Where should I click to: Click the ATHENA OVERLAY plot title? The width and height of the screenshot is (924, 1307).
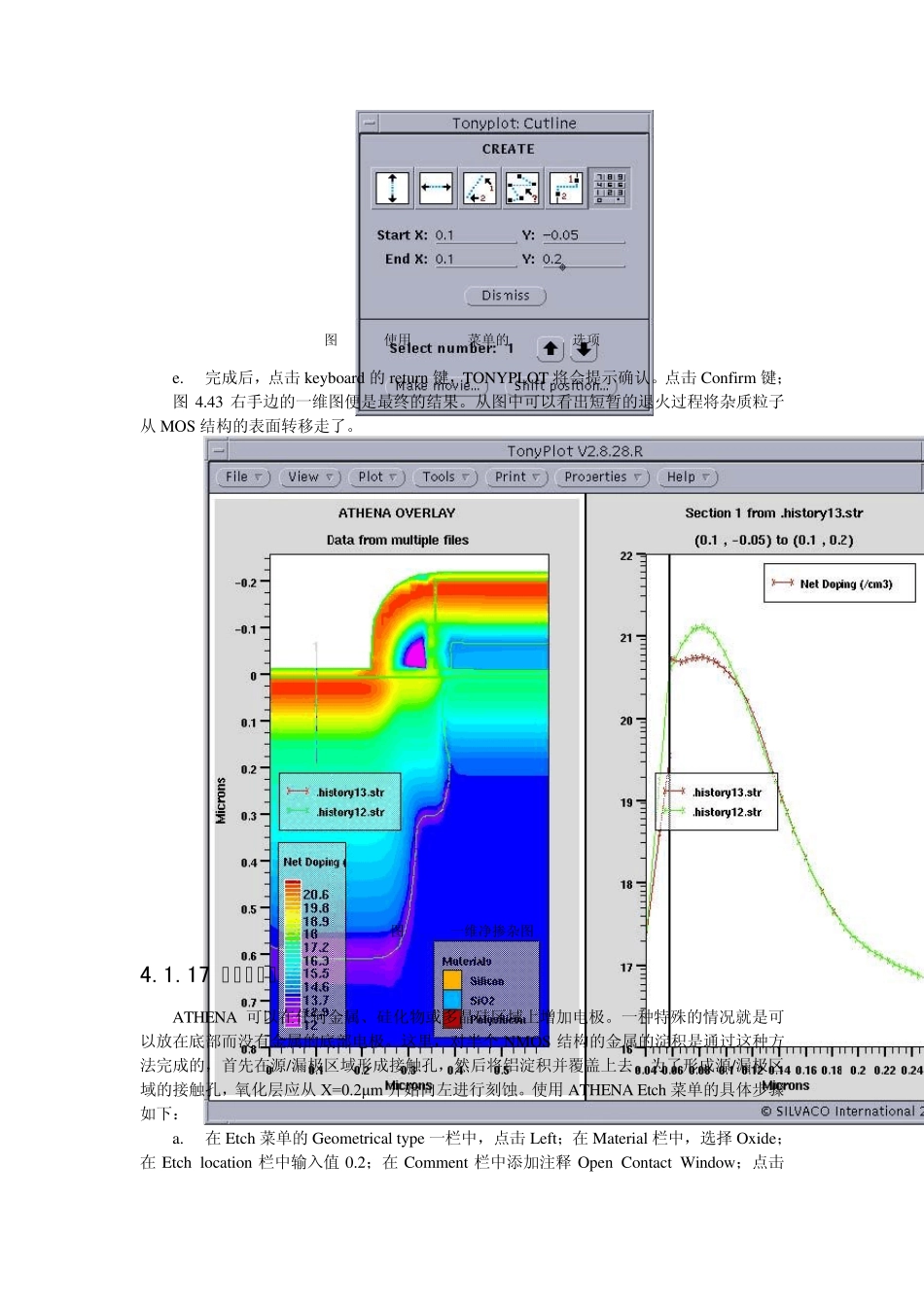pos(397,513)
